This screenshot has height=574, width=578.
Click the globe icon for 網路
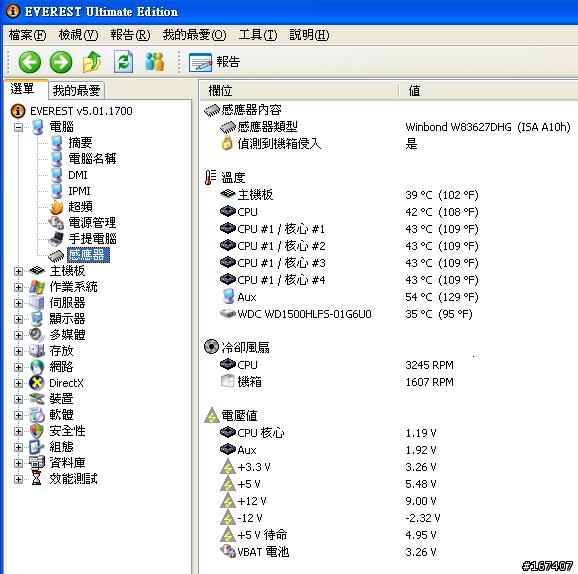pyautogui.click(x=37, y=367)
